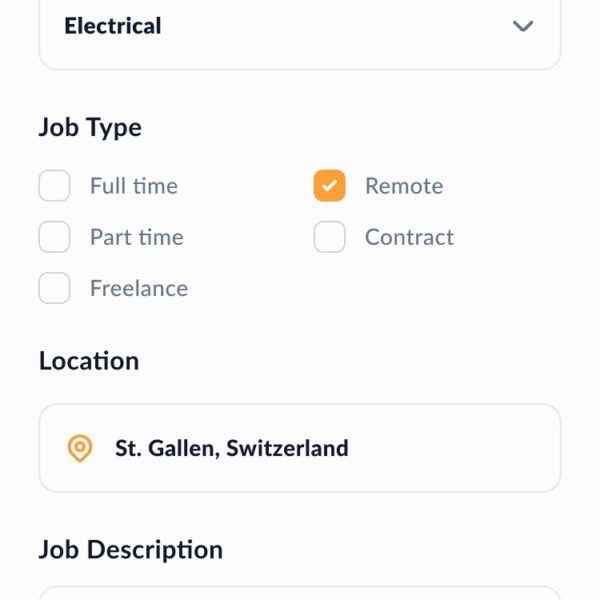Screen dimensions: 600x600
Task: Check the Contract checkbox
Action: click(329, 237)
